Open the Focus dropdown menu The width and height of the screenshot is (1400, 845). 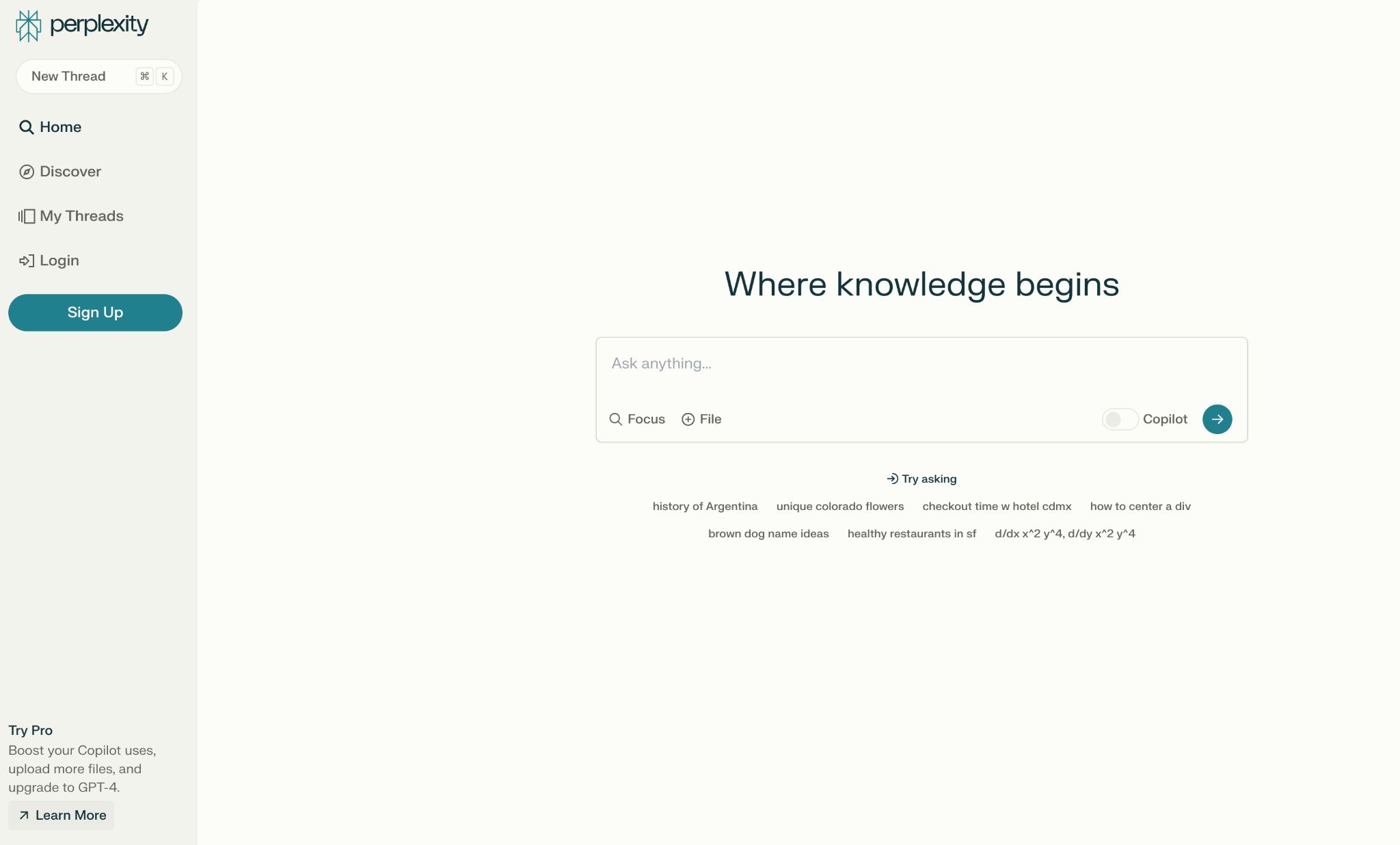637,418
